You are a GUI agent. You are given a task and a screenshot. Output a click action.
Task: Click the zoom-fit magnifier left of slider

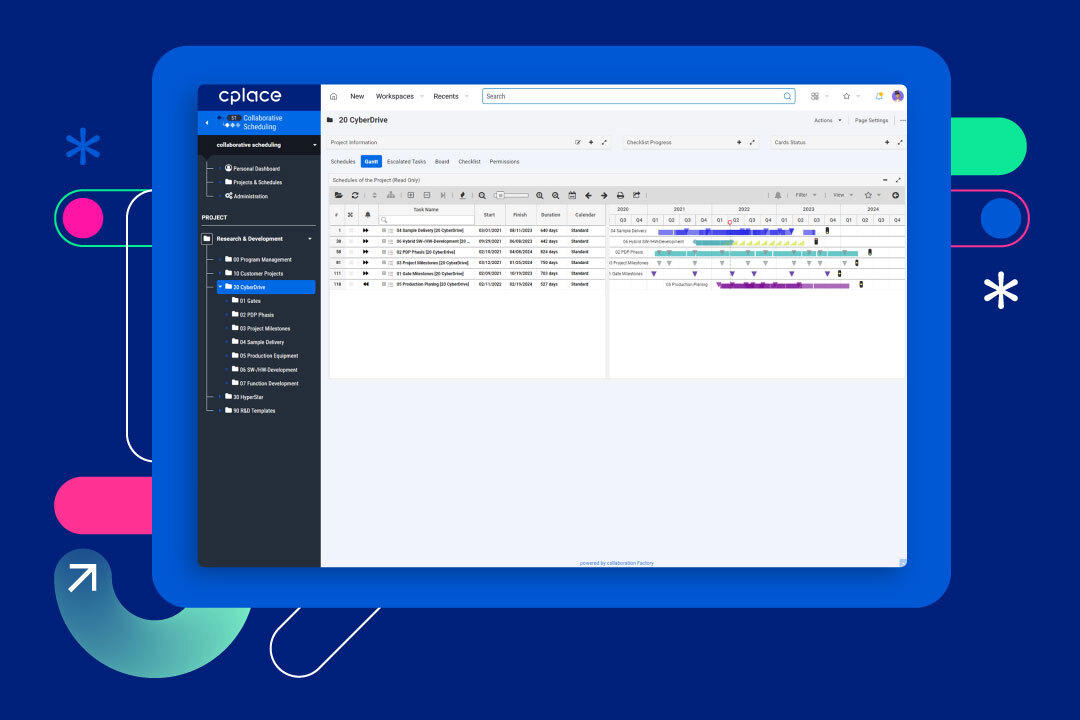[x=482, y=196]
